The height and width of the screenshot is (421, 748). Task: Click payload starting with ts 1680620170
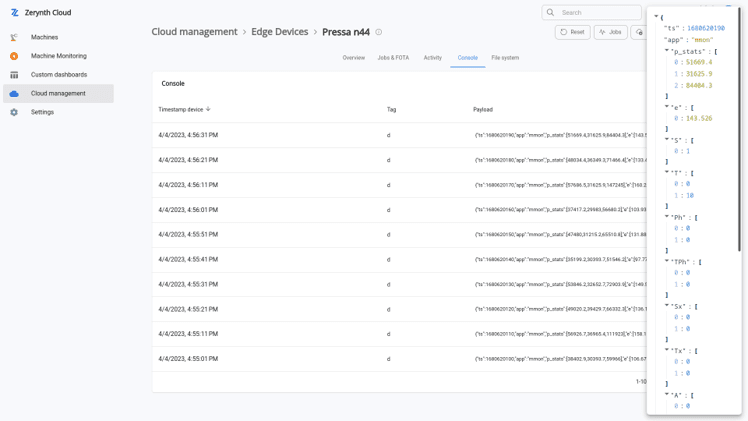pos(561,185)
